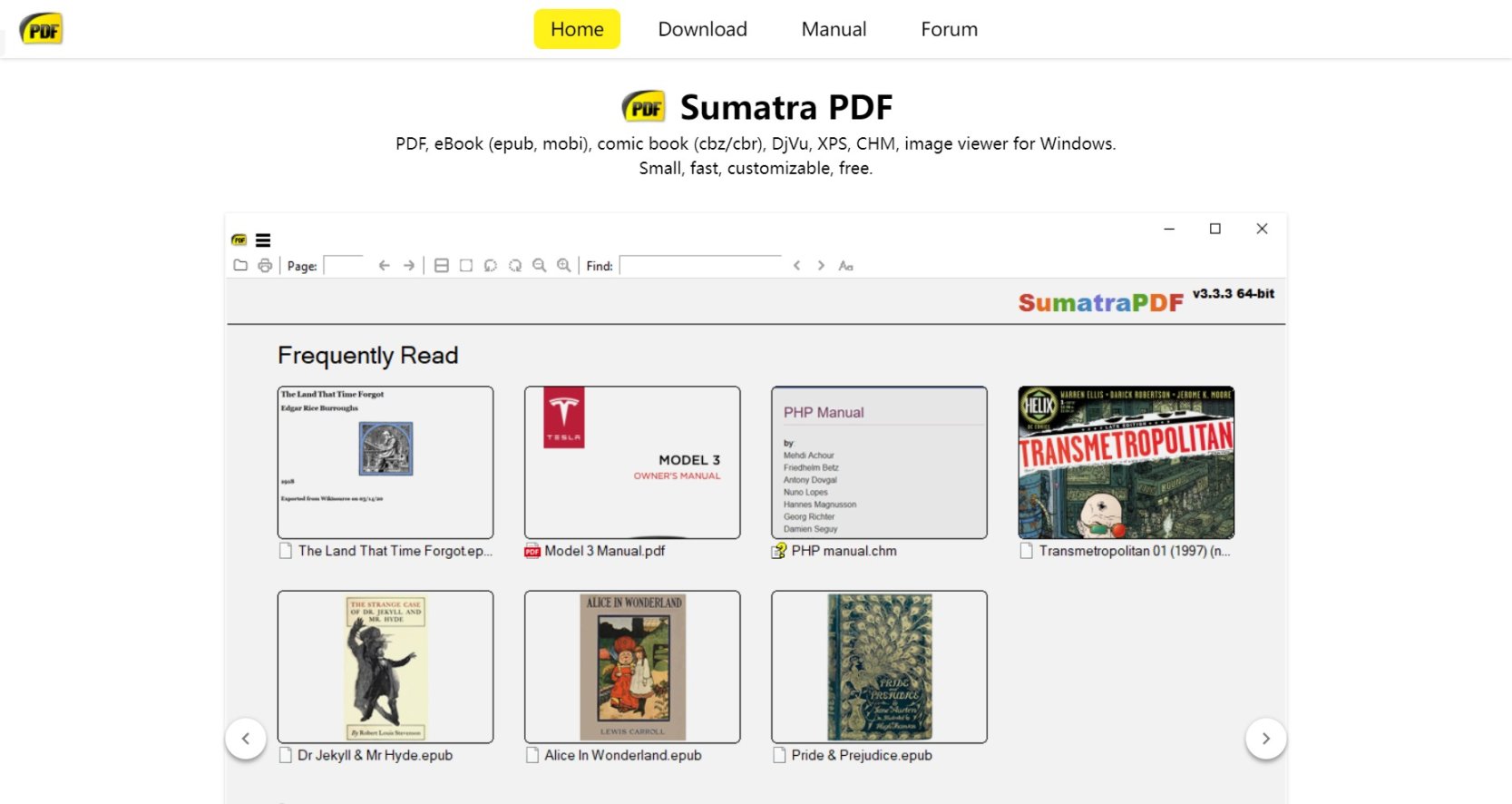Open The Land That Time Forgot thumbnail
The width and height of the screenshot is (1512, 804).
click(385, 463)
